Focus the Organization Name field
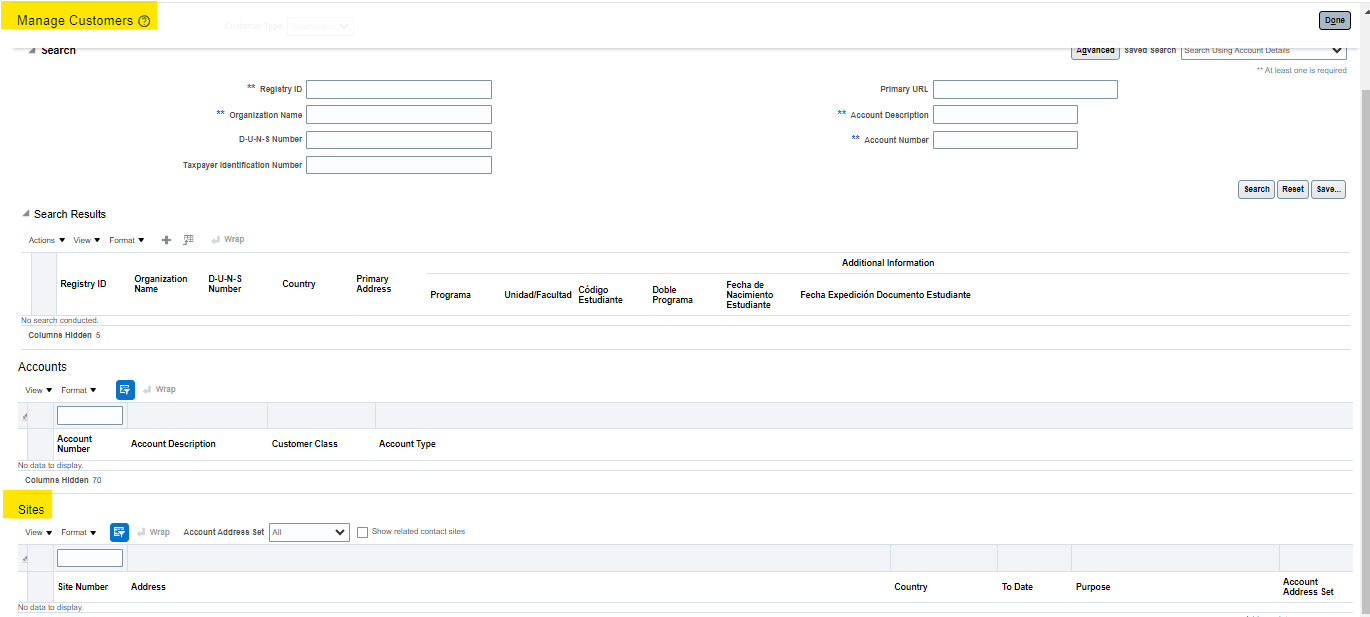 tap(399, 115)
